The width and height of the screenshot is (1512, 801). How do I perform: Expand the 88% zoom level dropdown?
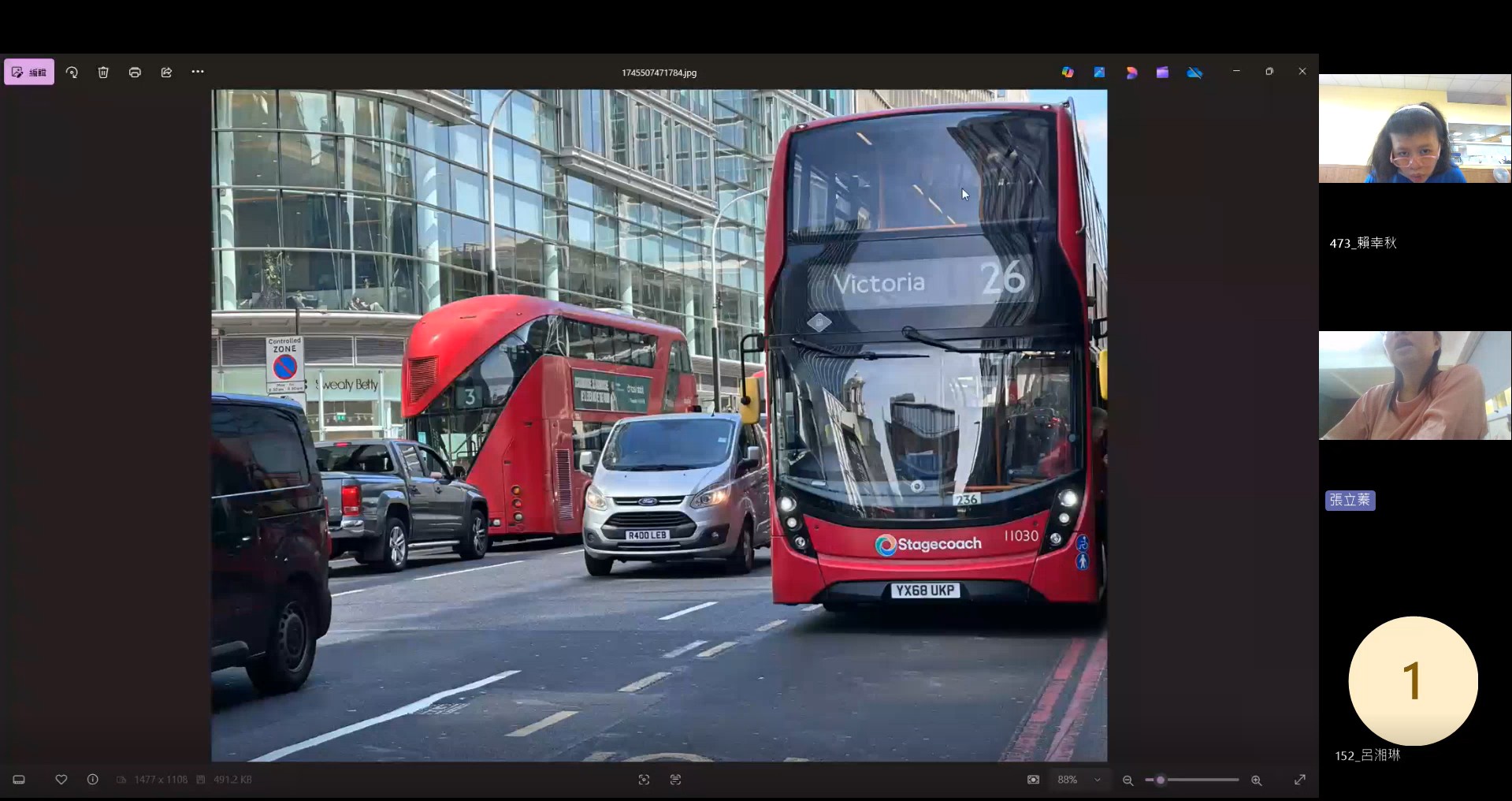coord(1097,780)
